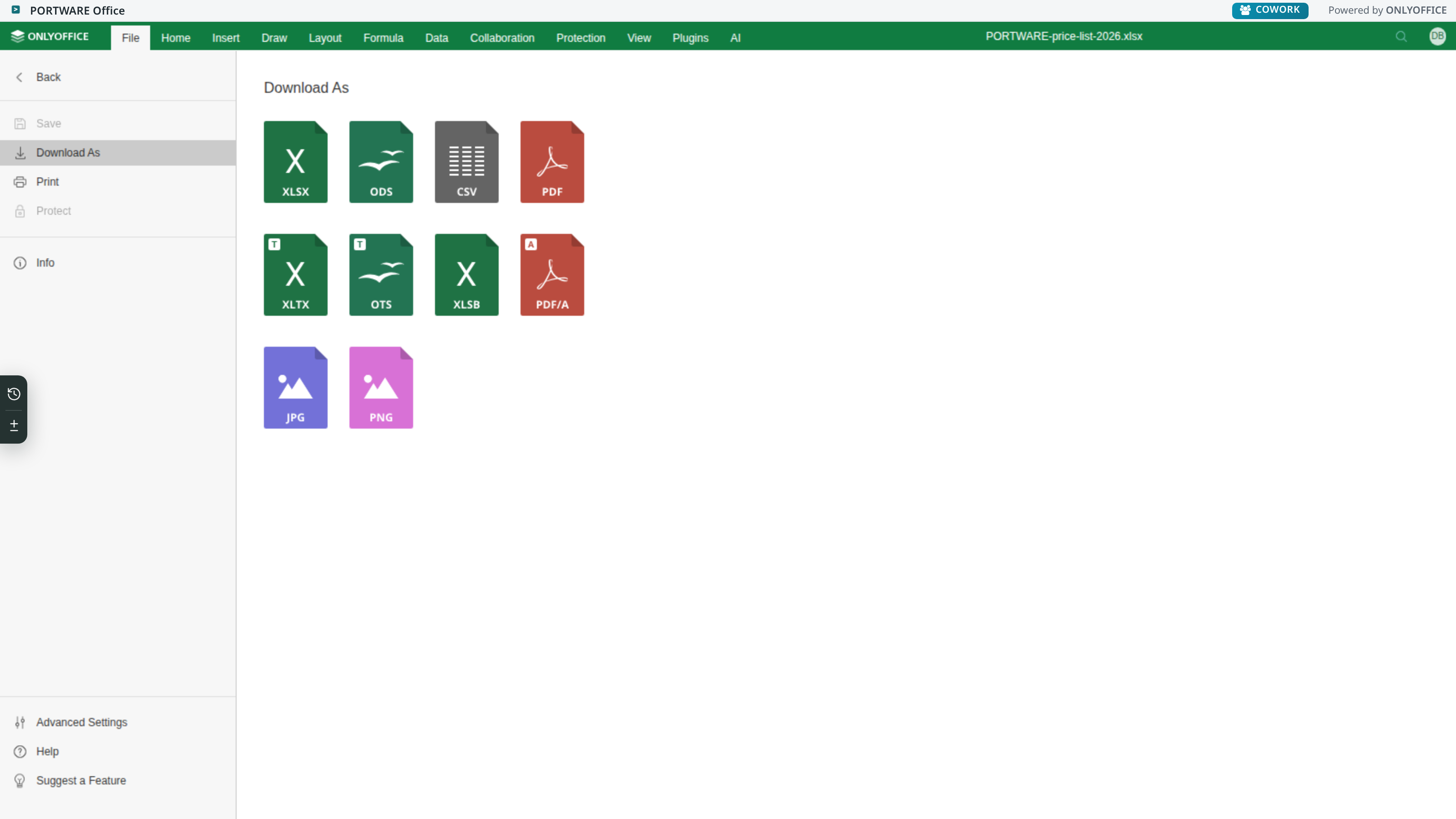Click the PORTWARE Office app icon
Image resolution: width=1456 pixels, height=819 pixels.
coord(16,10)
